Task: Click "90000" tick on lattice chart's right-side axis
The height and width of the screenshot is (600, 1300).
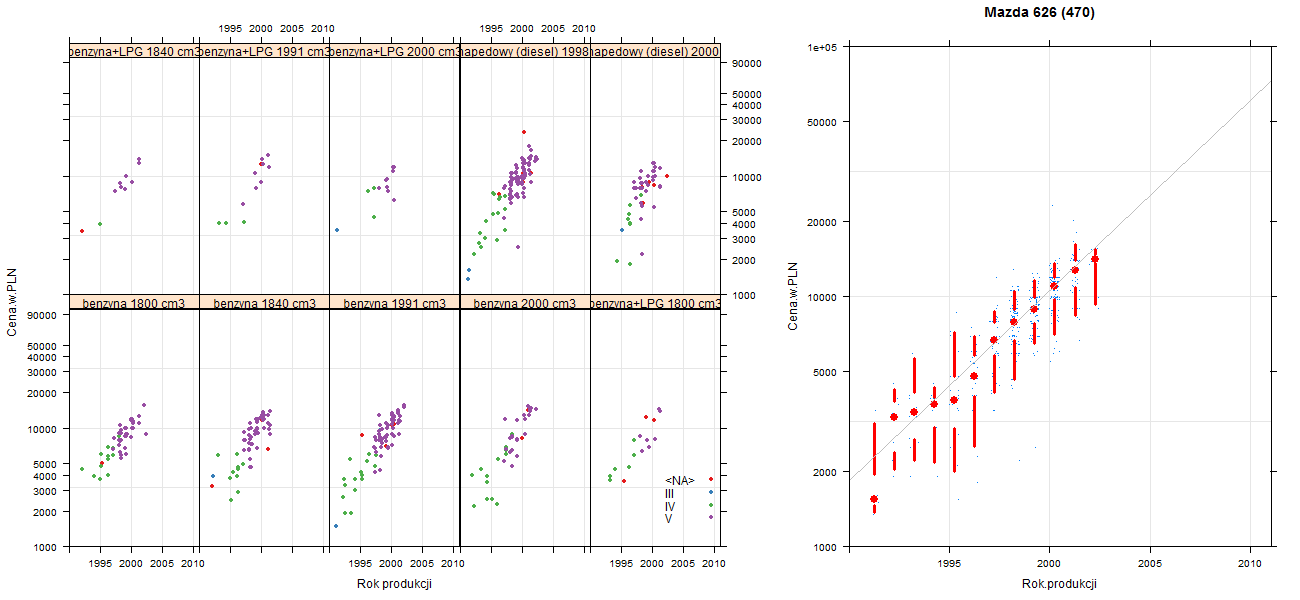Action: pos(749,63)
